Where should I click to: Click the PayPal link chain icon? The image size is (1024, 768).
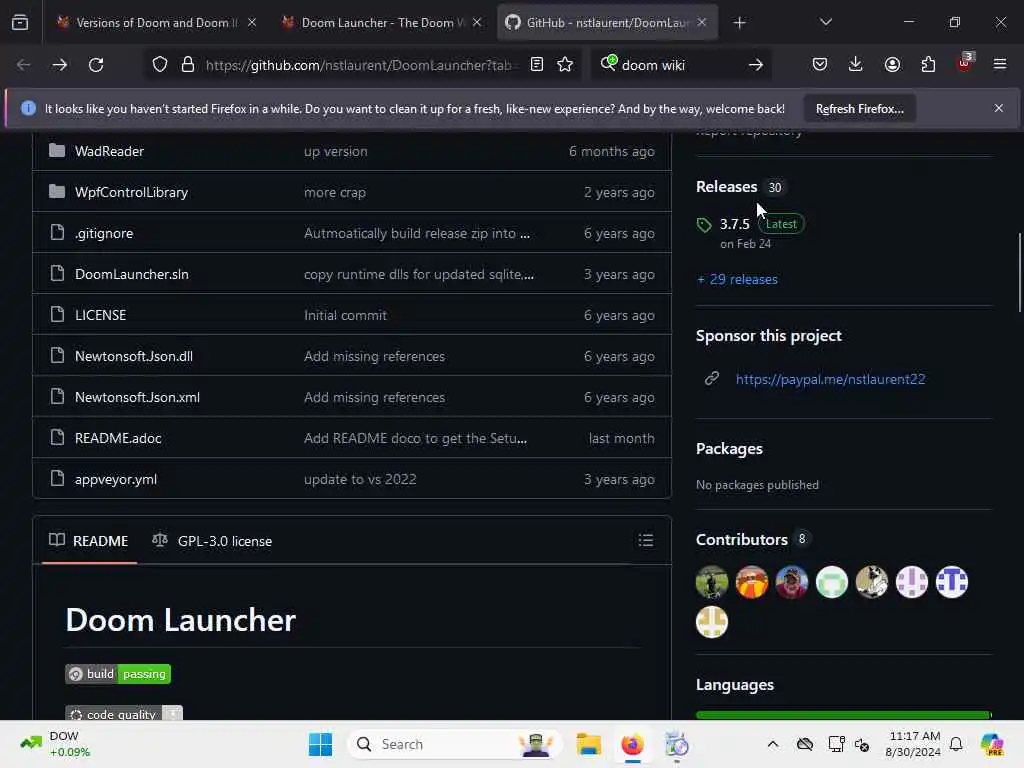(712, 378)
